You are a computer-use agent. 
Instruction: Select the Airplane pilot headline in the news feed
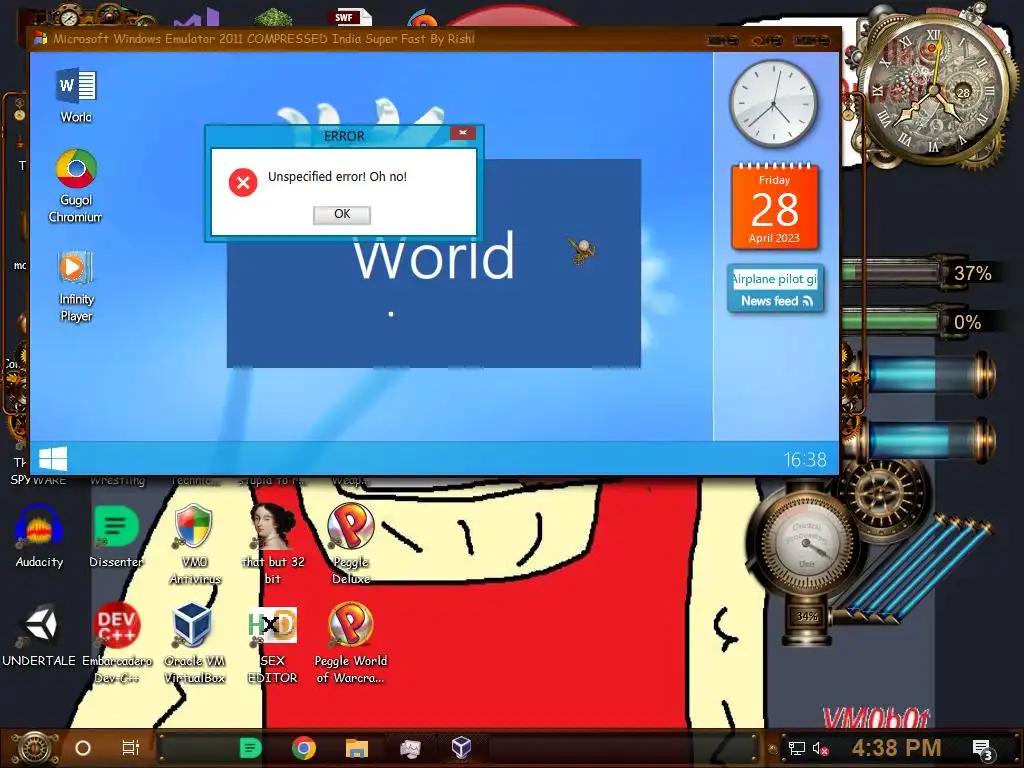tap(775, 279)
